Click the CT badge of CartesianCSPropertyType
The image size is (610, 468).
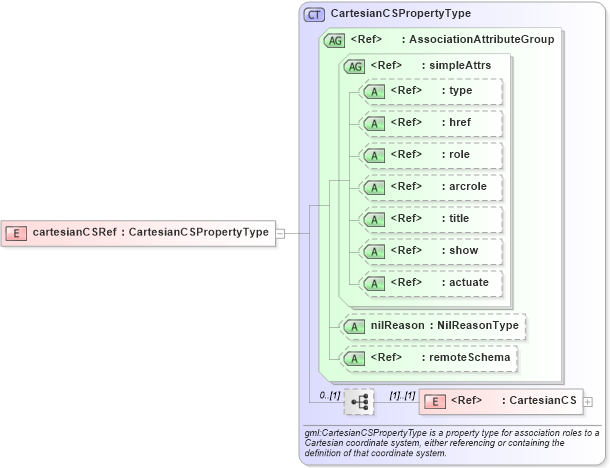pyautogui.click(x=314, y=15)
